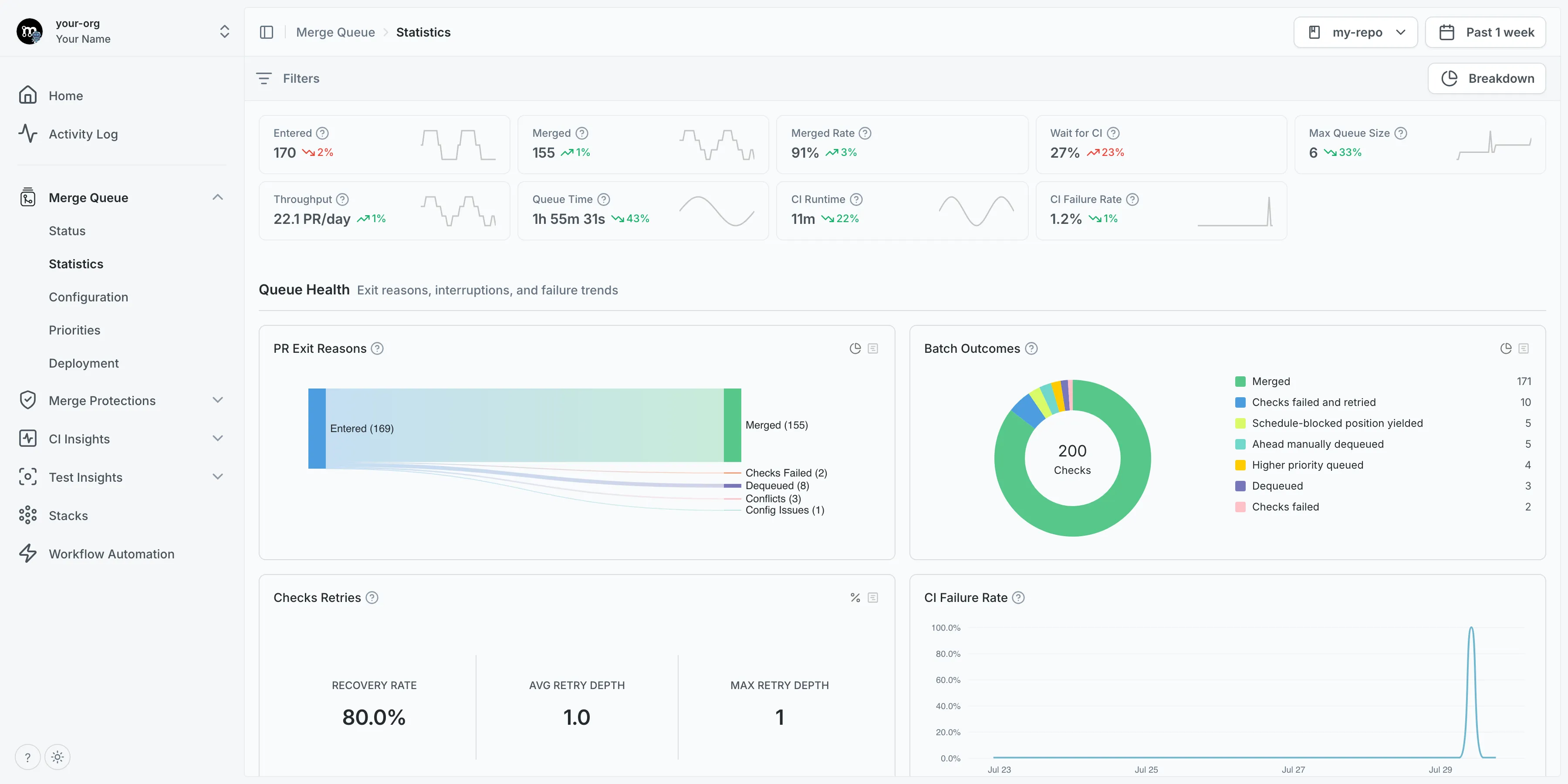
Task: Show help for Entered metric
Action: coord(323,133)
